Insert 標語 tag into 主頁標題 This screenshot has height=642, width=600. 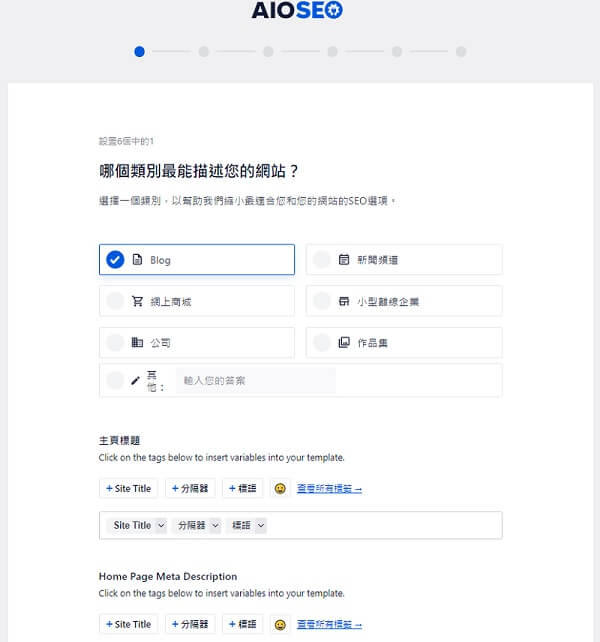[242, 488]
